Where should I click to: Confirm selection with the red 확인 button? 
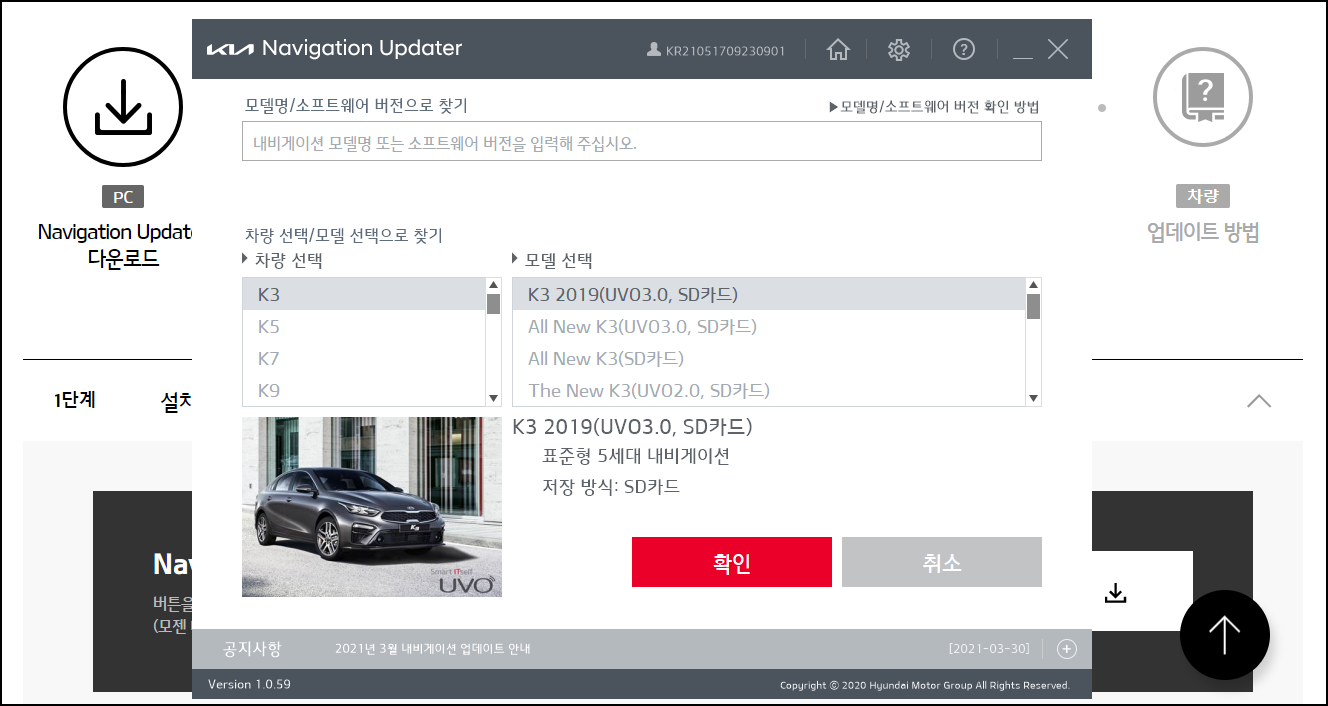(x=732, y=562)
